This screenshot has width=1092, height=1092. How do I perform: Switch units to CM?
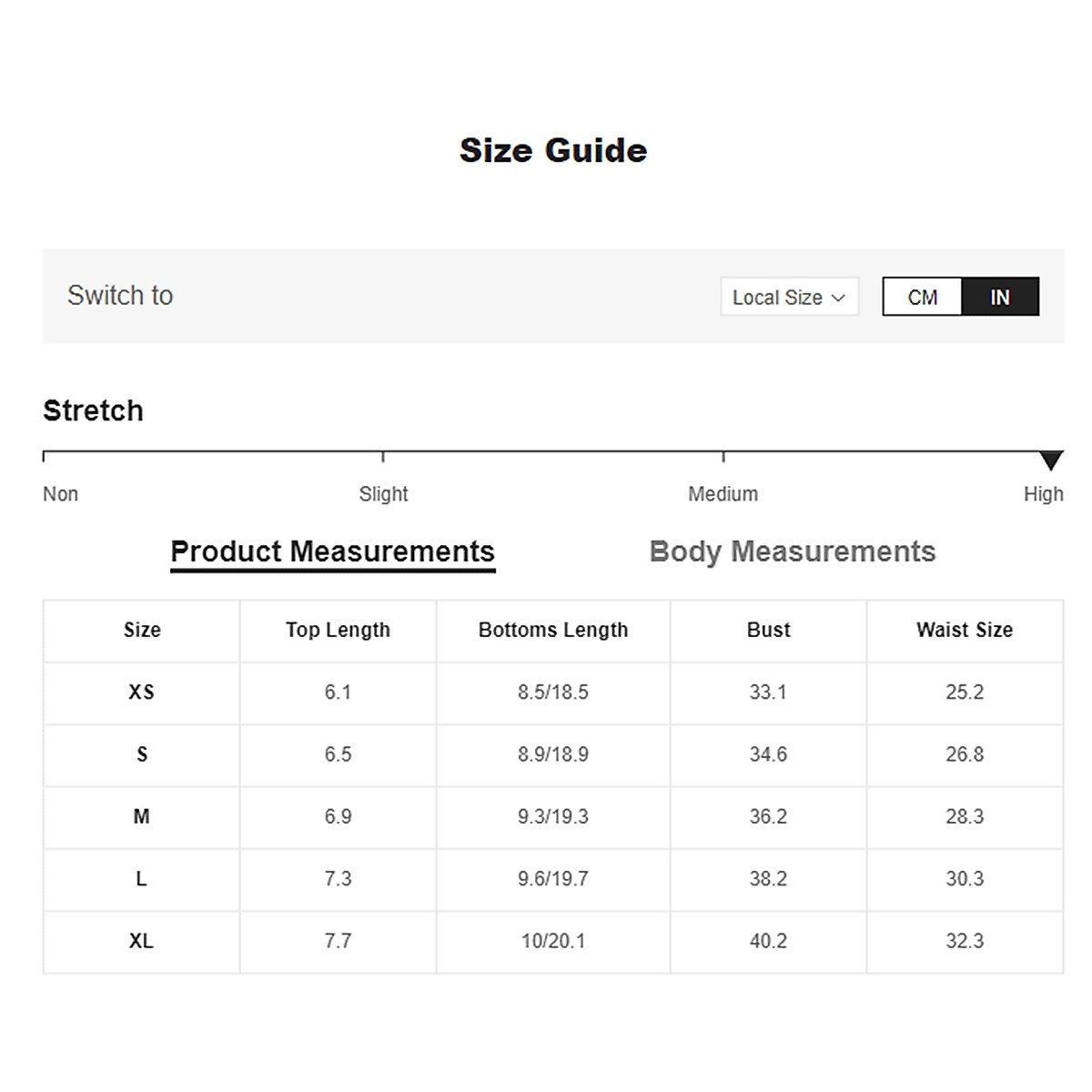coord(922,298)
